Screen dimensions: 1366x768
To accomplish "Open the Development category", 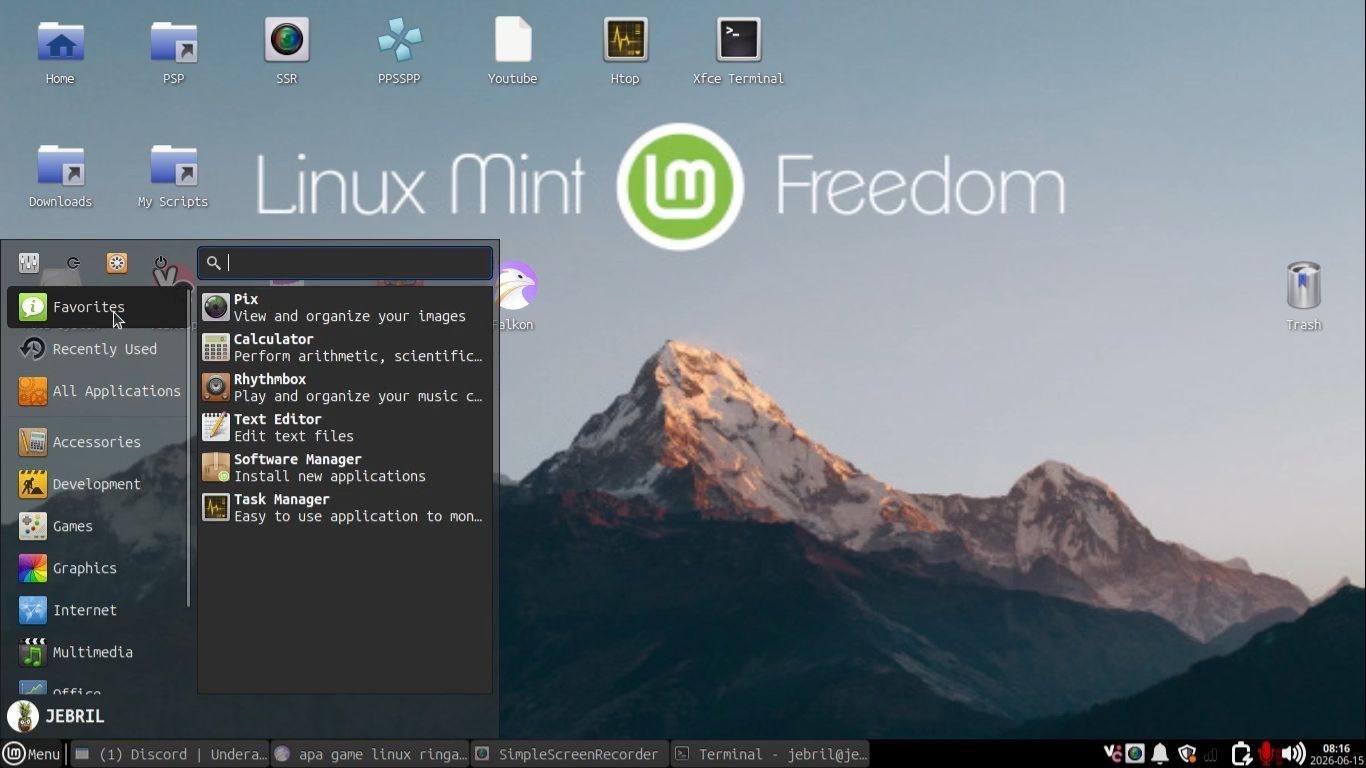I will [x=97, y=484].
